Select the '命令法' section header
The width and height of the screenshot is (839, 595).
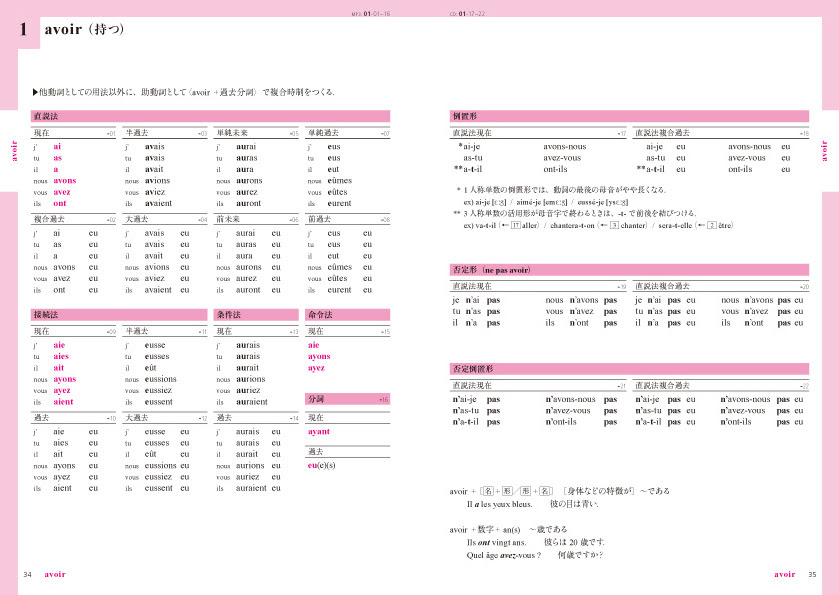pyautogui.click(x=347, y=315)
